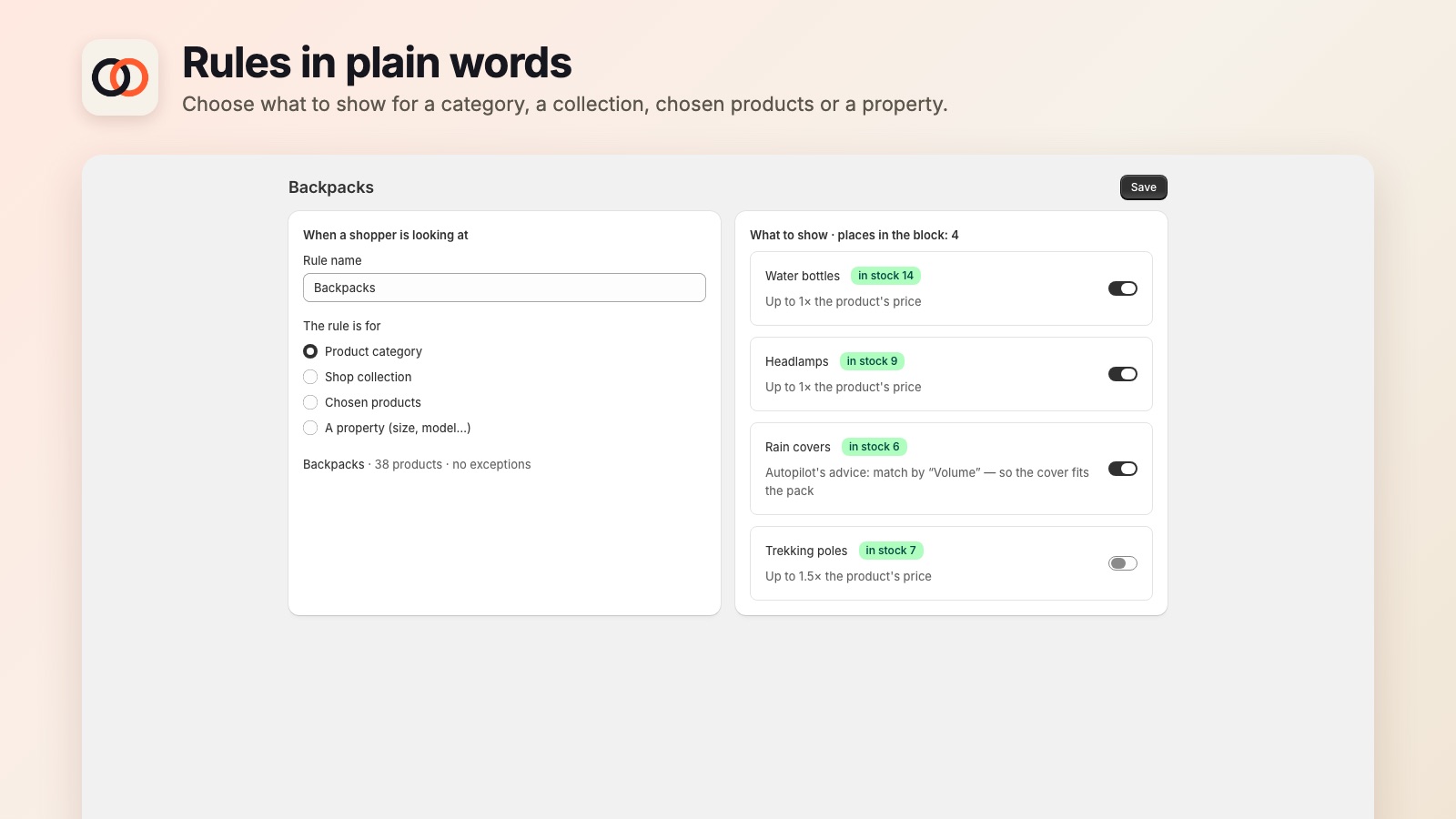Screen dimensions: 1456x819
Task: Save the Backpacks rule
Action: point(1143,187)
